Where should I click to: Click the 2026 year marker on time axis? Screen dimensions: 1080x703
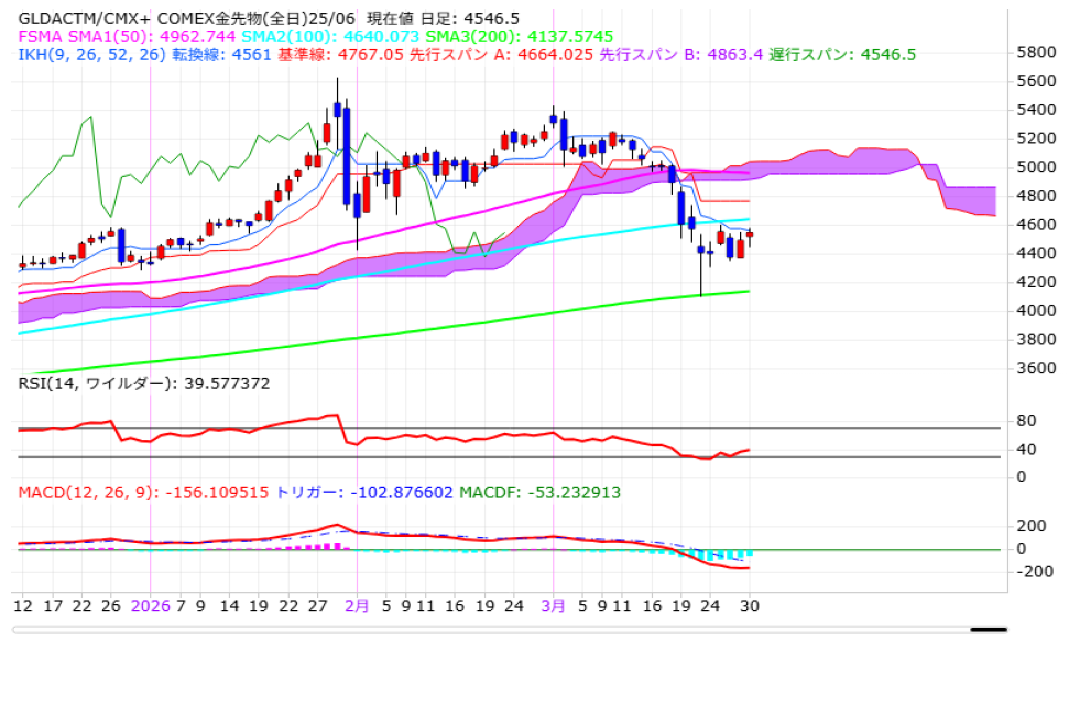(150, 606)
